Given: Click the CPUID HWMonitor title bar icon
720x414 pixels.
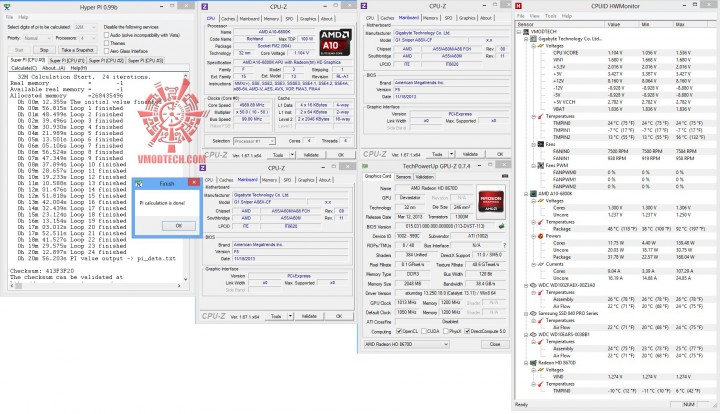Looking at the screenshot, I should pyautogui.click(x=518, y=6).
